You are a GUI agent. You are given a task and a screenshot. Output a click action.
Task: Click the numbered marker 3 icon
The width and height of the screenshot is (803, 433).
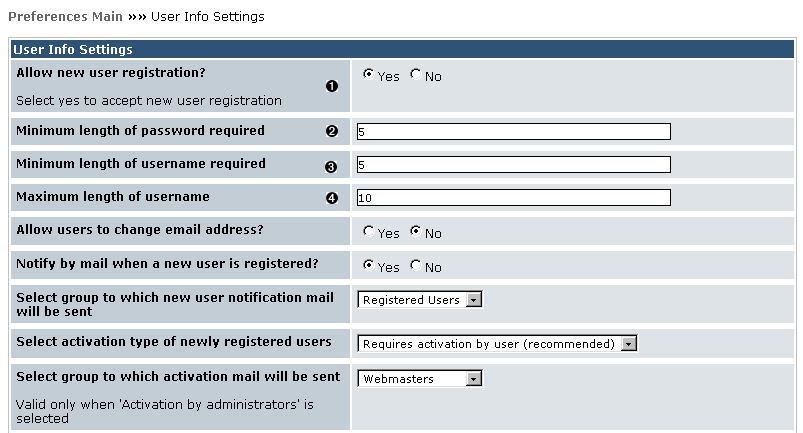pos(333,166)
